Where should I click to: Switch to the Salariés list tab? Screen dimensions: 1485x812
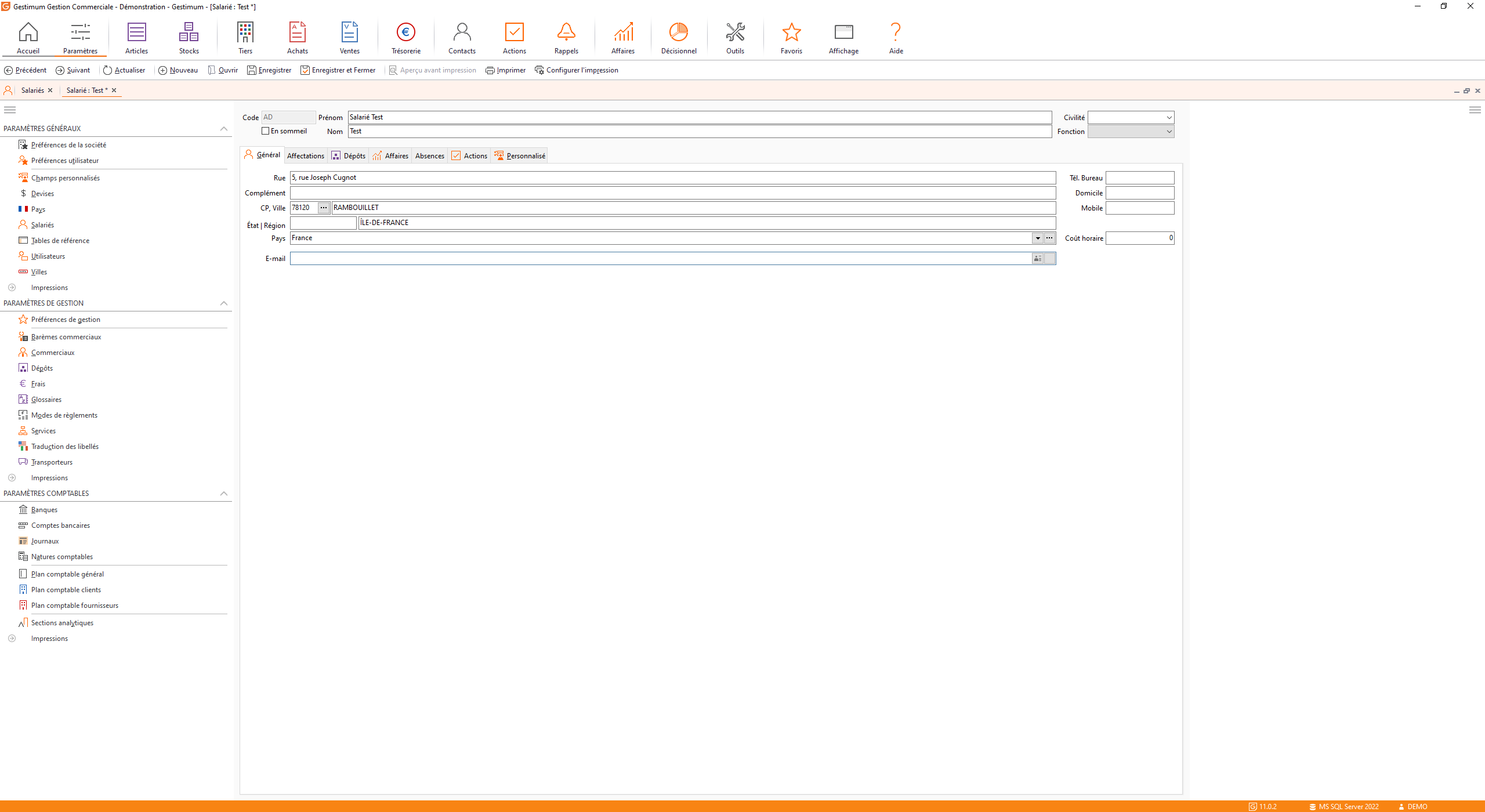click(32, 90)
